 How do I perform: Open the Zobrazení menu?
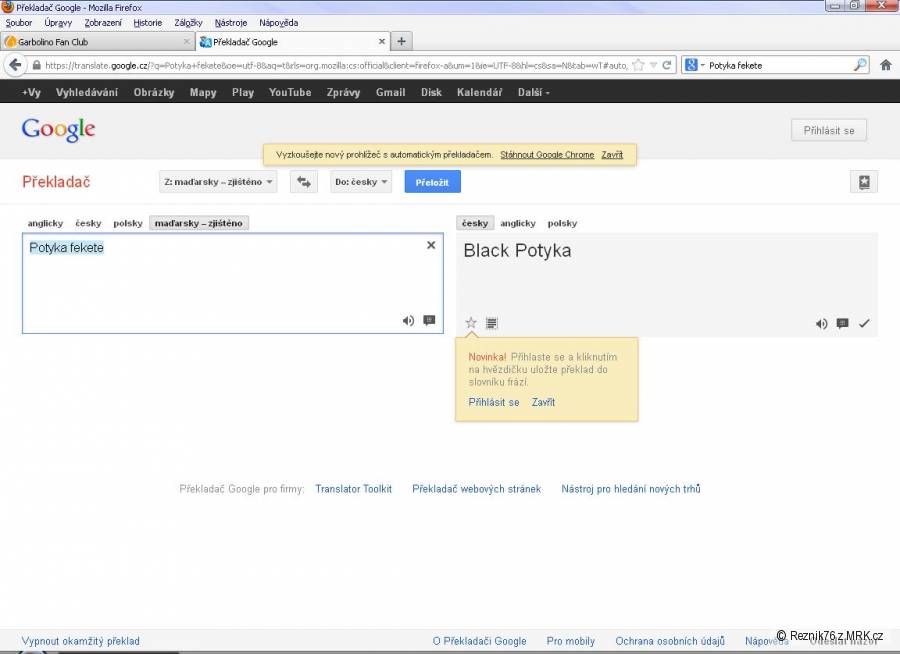pos(103,22)
